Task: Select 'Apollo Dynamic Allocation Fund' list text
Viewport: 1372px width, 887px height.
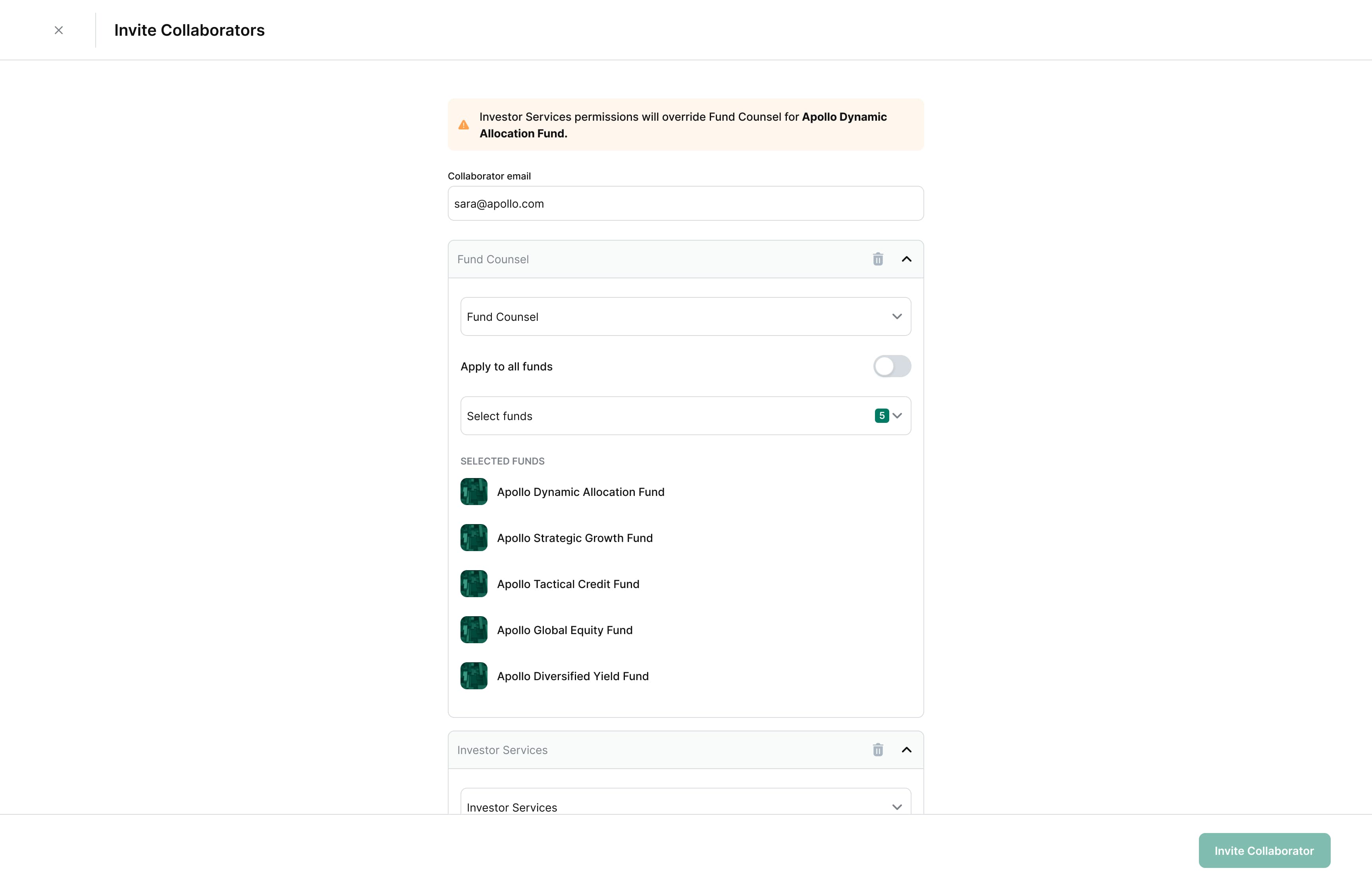Action: coord(580,492)
